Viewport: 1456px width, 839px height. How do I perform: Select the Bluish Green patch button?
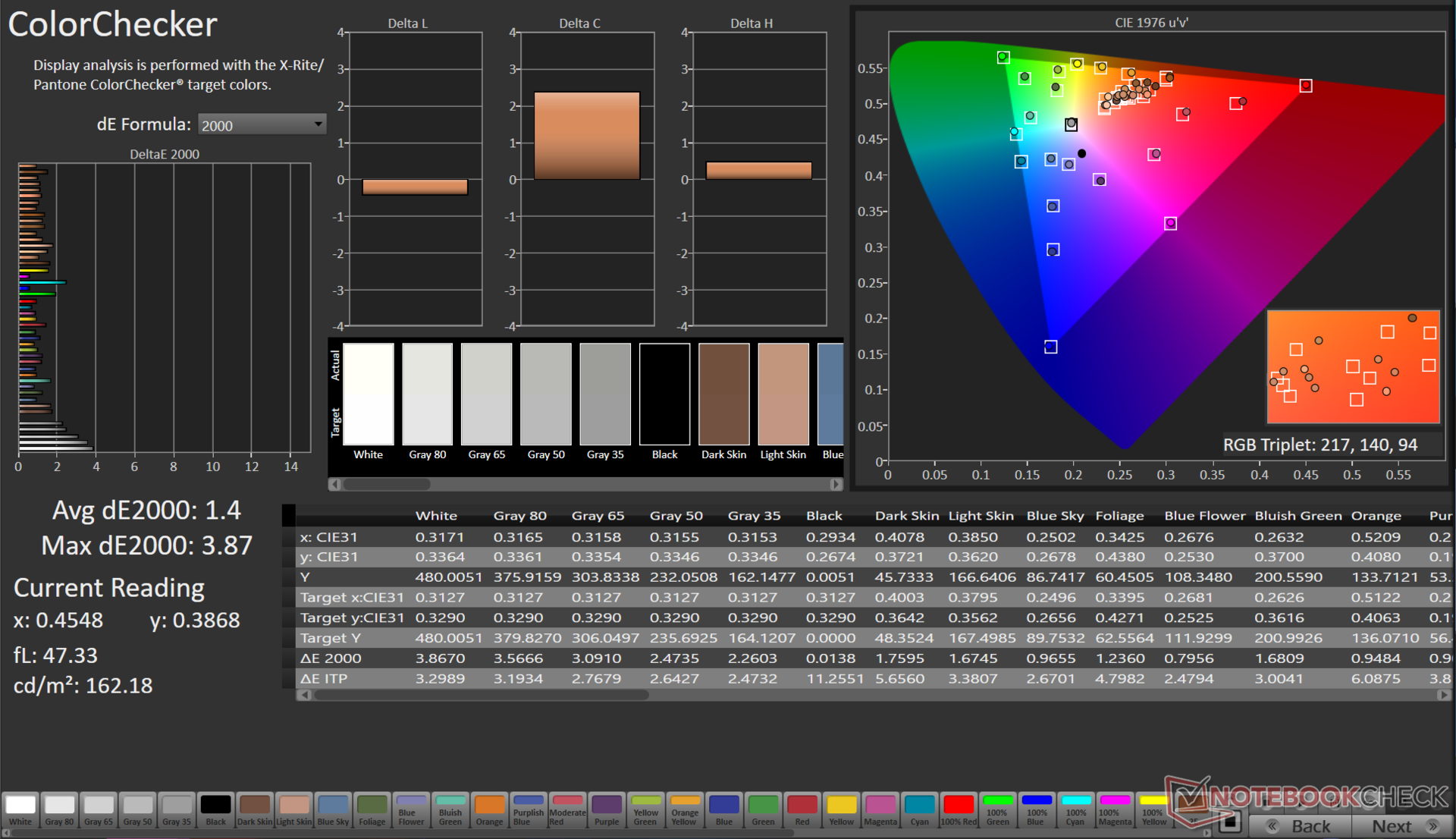[x=450, y=810]
